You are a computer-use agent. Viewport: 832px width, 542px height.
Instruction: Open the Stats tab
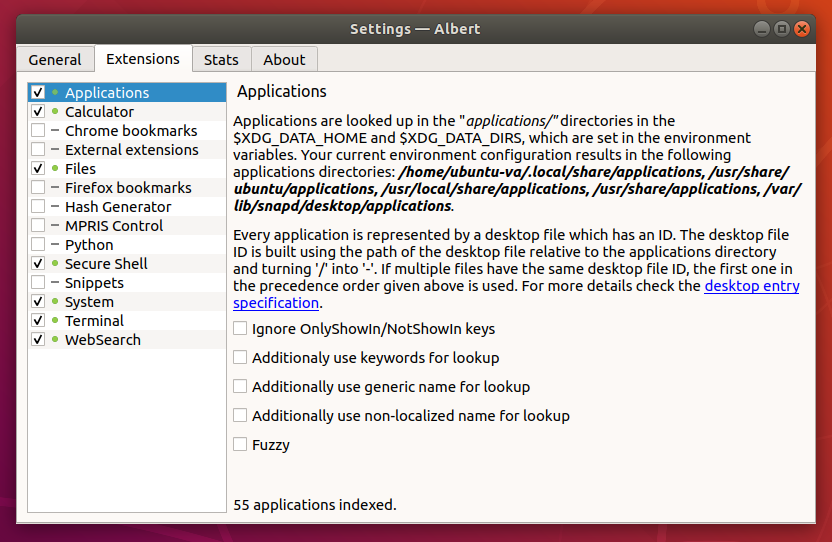click(221, 60)
